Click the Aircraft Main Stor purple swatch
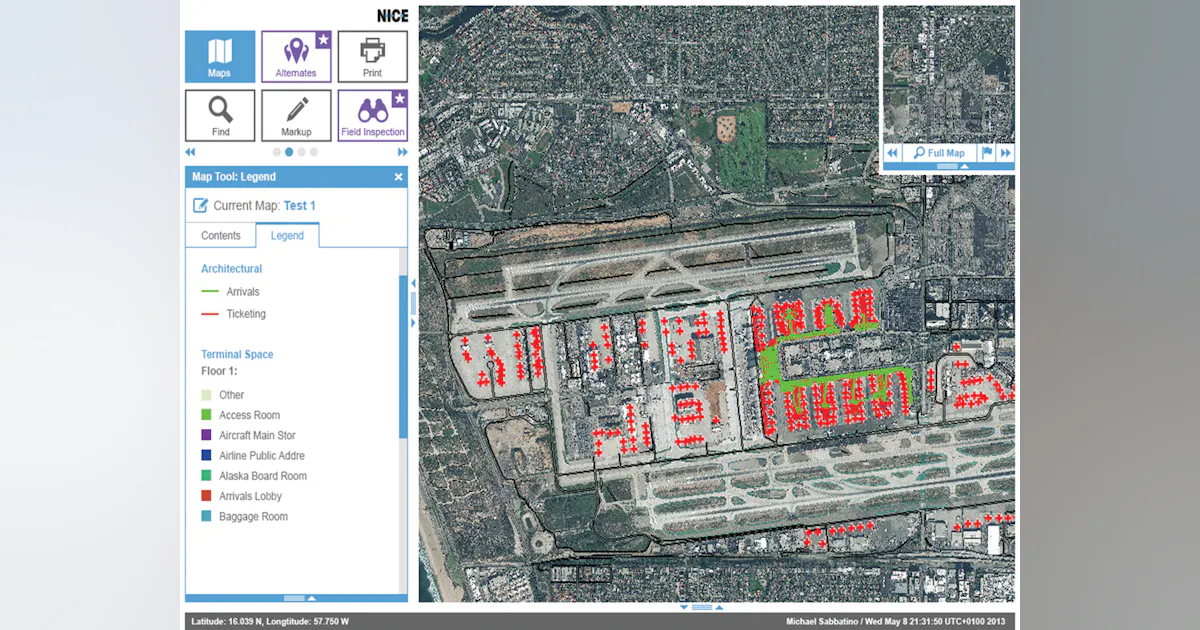The height and width of the screenshot is (630, 1200). [206, 435]
